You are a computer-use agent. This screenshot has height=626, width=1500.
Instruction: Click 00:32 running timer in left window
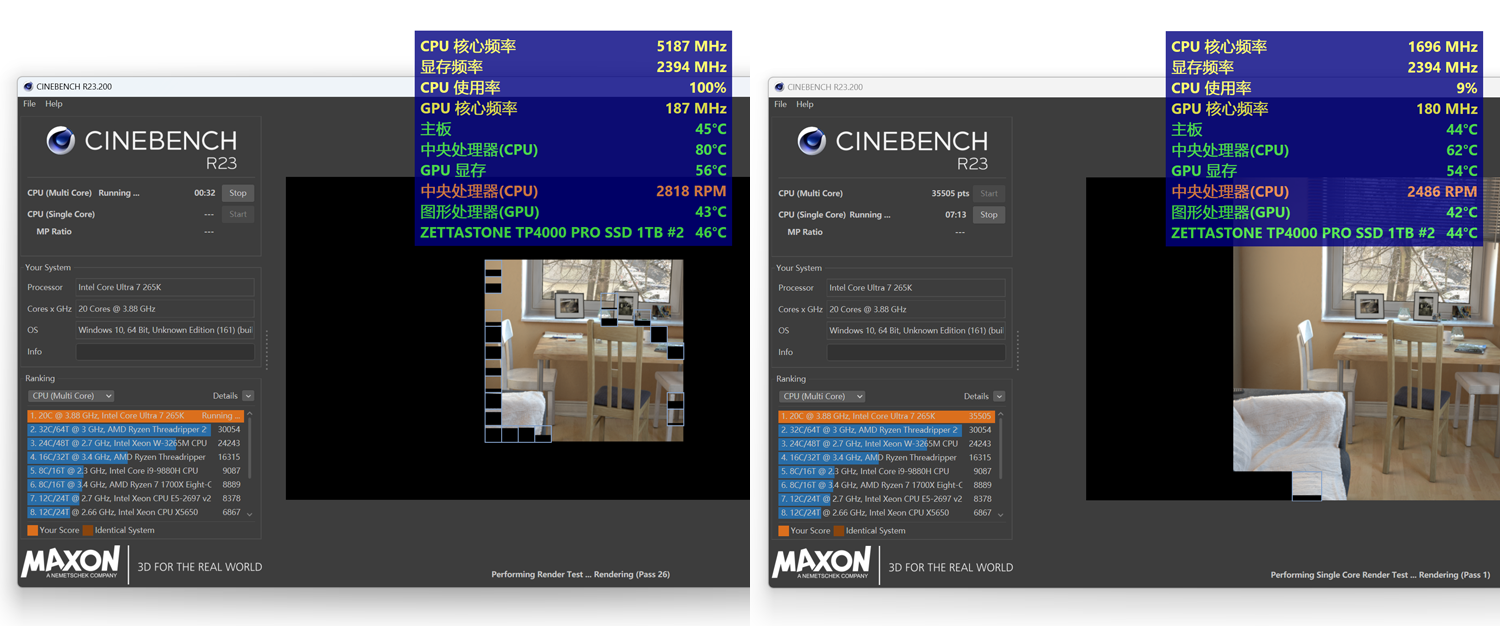point(205,193)
